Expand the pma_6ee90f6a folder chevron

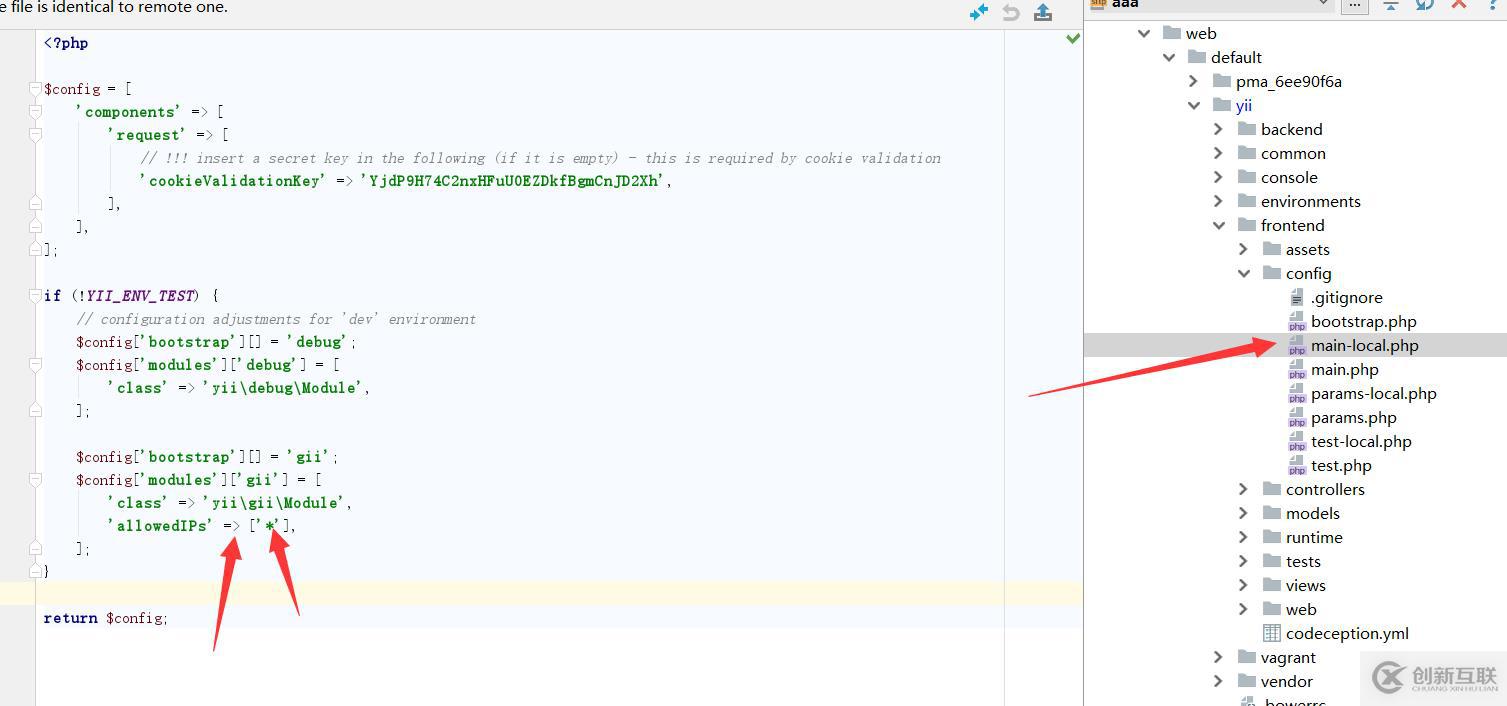[x=1194, y=81]
